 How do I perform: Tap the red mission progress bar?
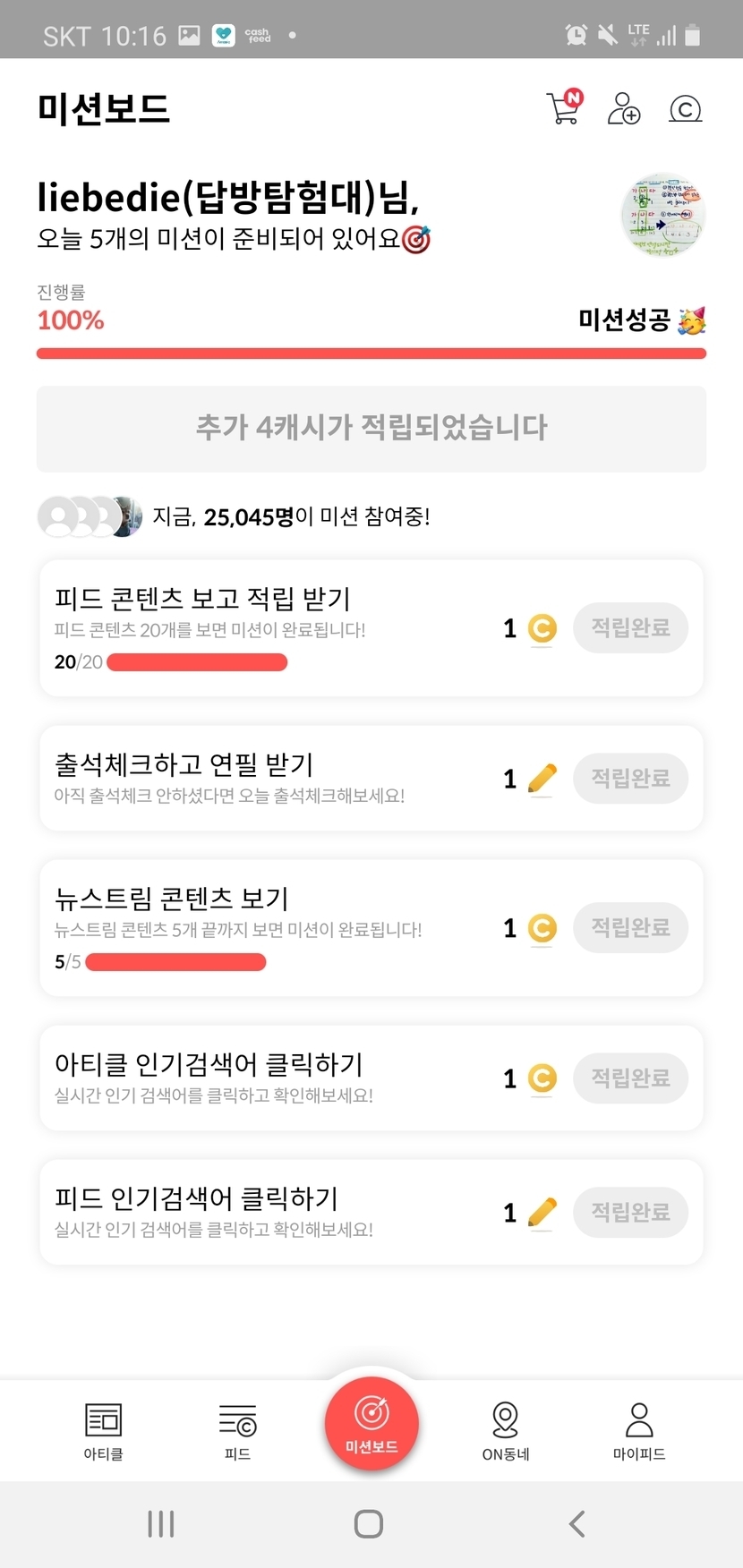(x=371, y=354)
